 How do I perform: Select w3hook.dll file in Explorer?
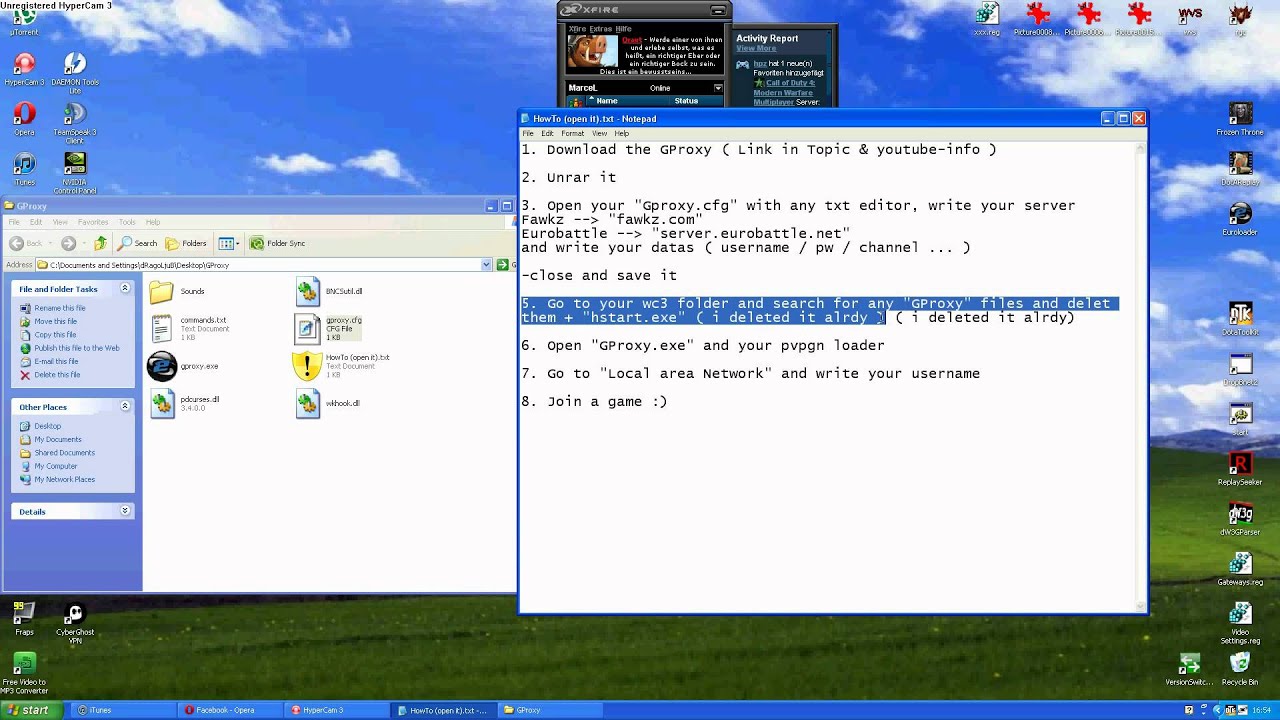pyautogui.click(x=328, y=403)
